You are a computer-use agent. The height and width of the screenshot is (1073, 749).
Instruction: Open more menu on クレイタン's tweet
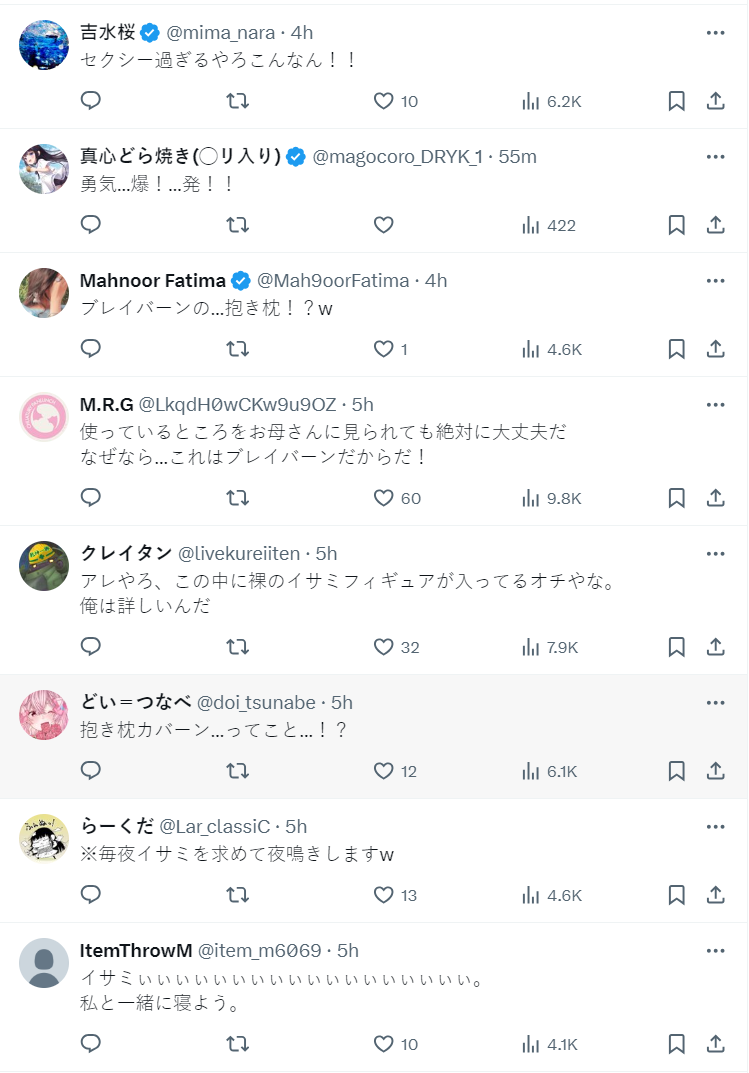tap(715, 553)
